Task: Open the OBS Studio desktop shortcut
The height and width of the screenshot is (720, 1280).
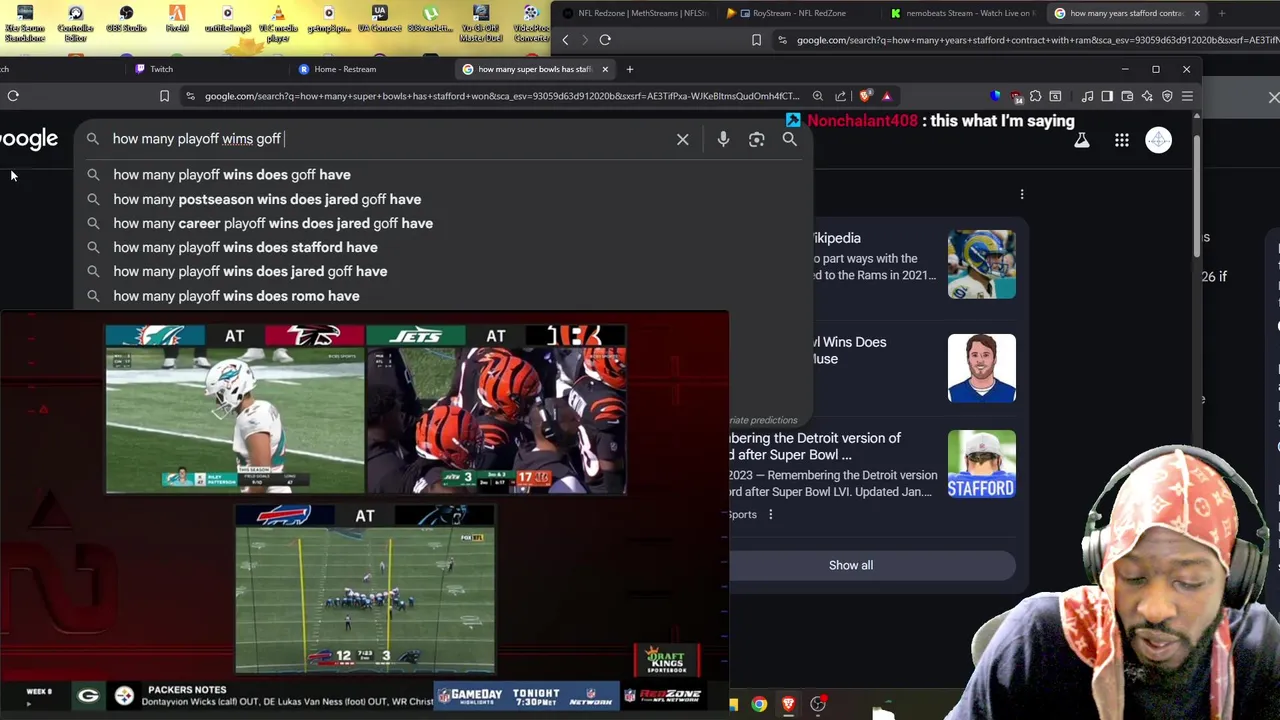Action: pyautogui.click(x=126, y=20)
